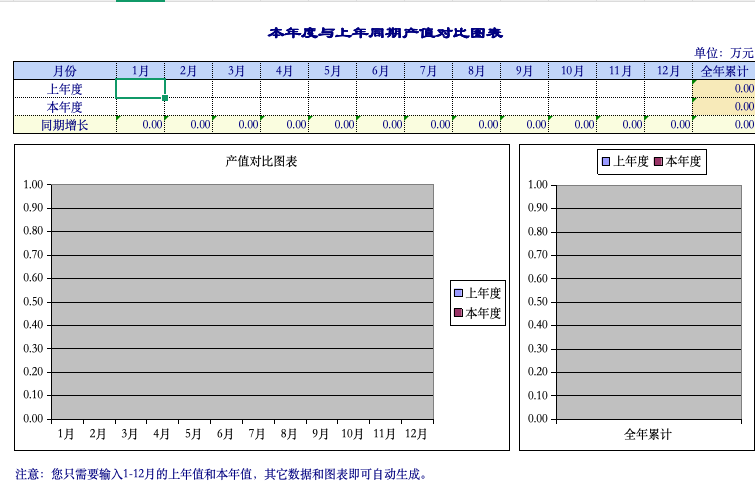755x483 pixels.
Task: Click the 0.50 axis value on right chart
Action: (x=538, y=302)
